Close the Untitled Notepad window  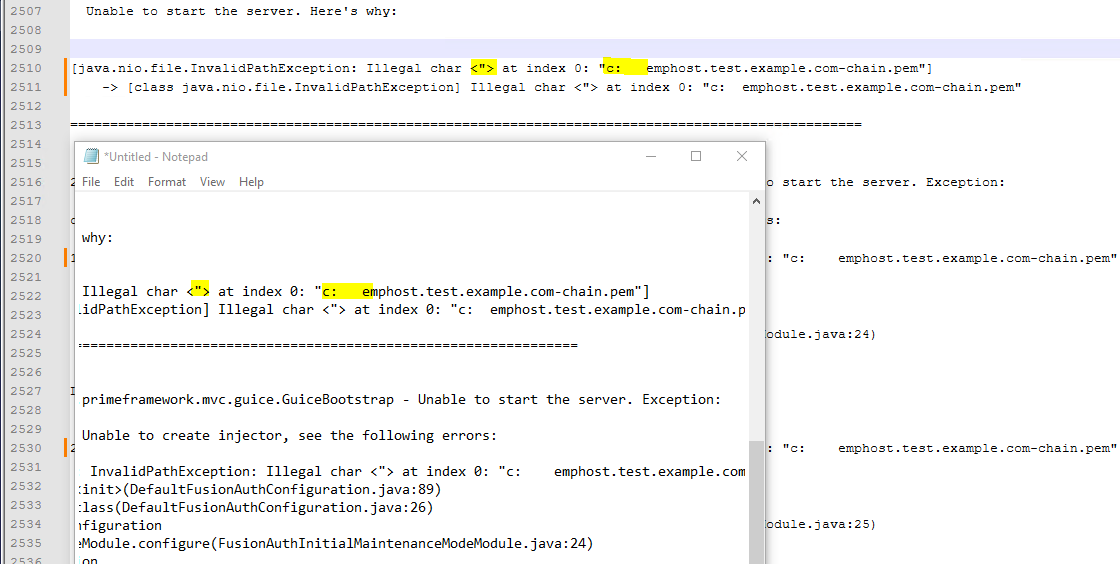[x=742, y=156]
